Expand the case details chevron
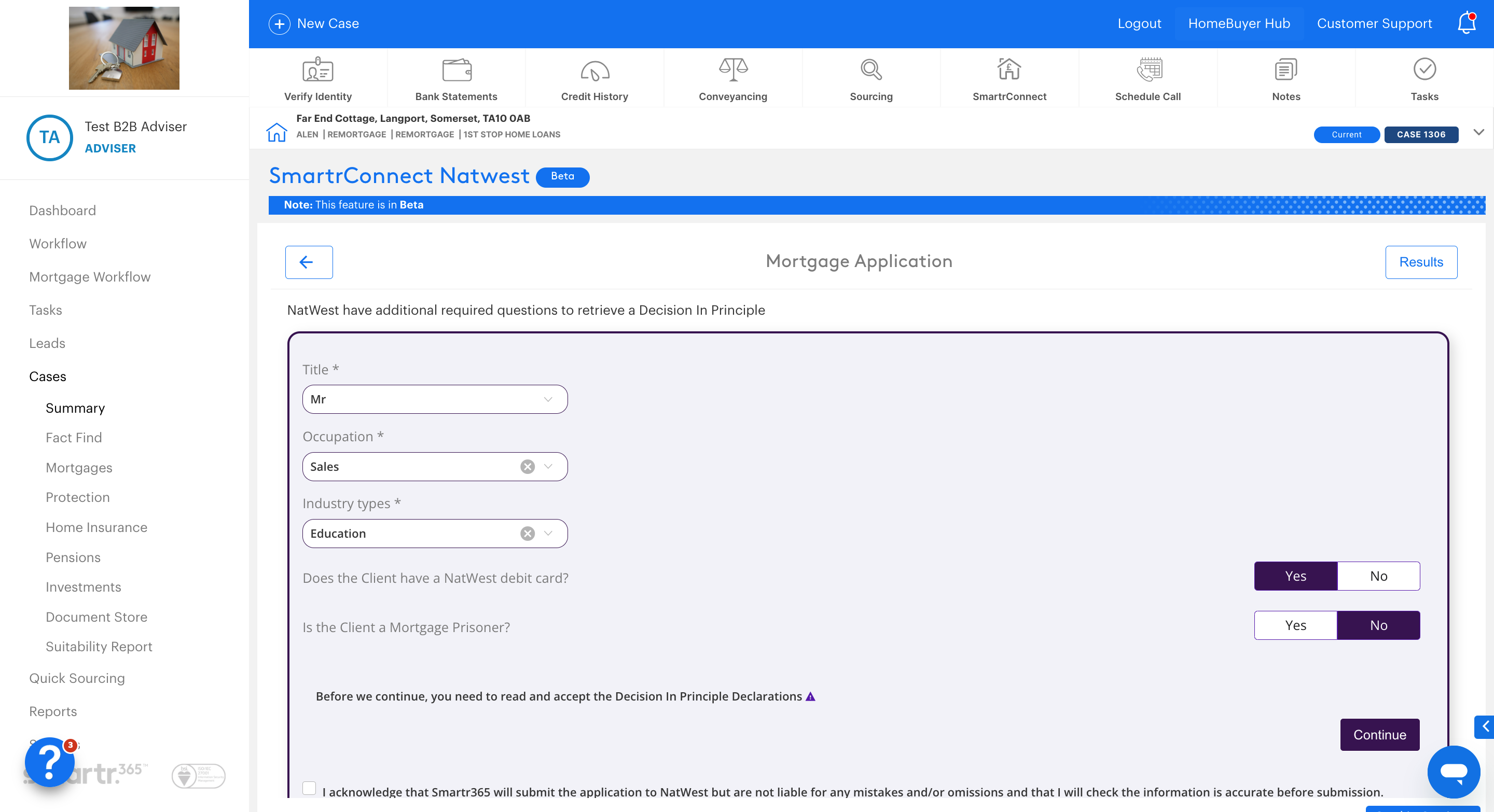The image size is (1494, 812). 1478,133
